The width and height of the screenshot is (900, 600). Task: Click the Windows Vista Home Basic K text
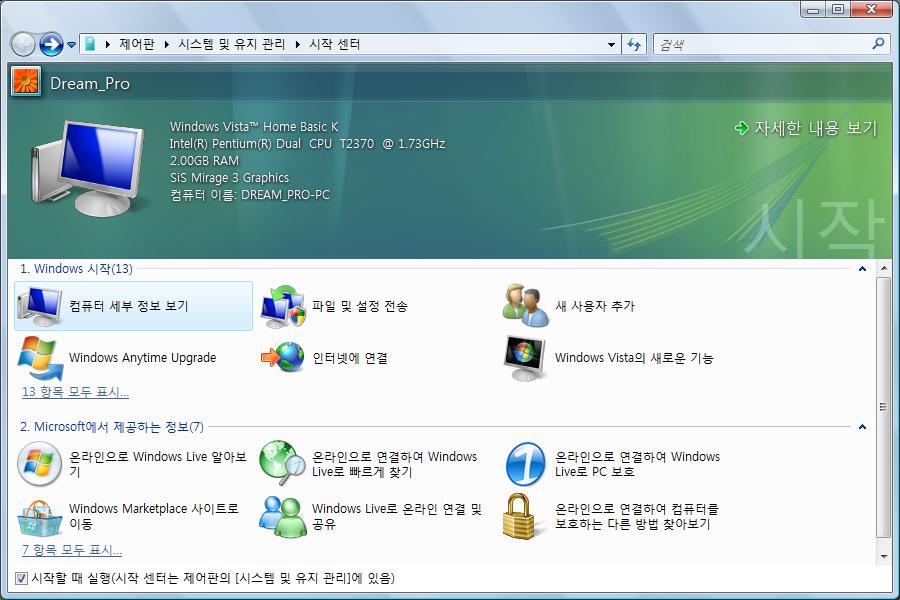tap(254, 126)
